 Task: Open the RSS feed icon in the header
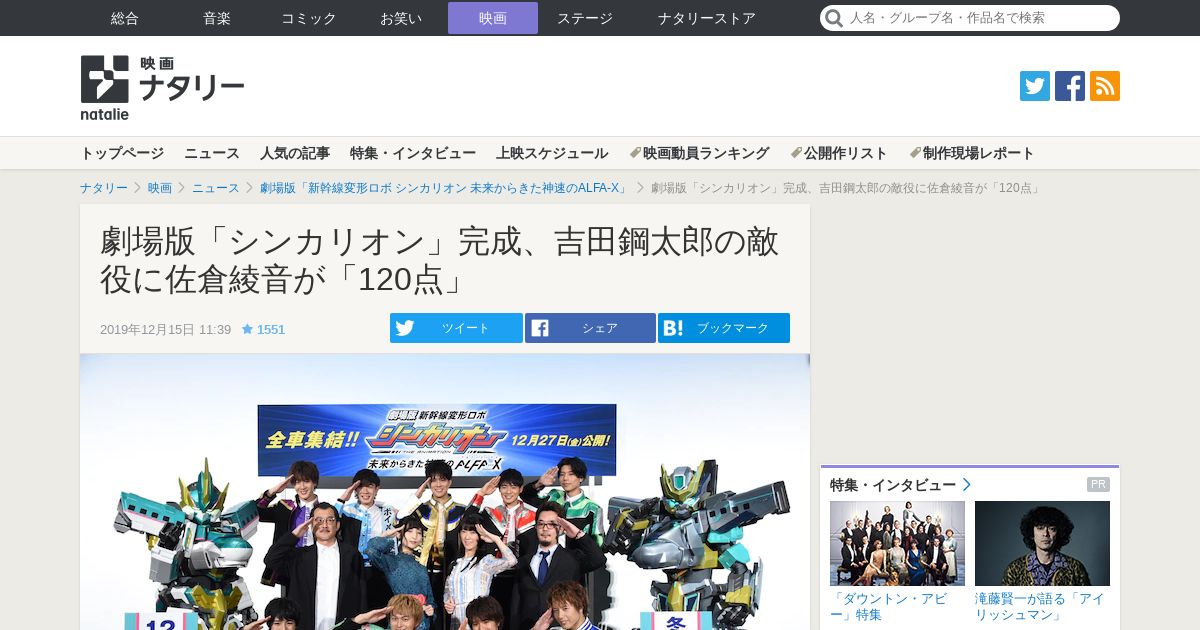(1105, 86)
